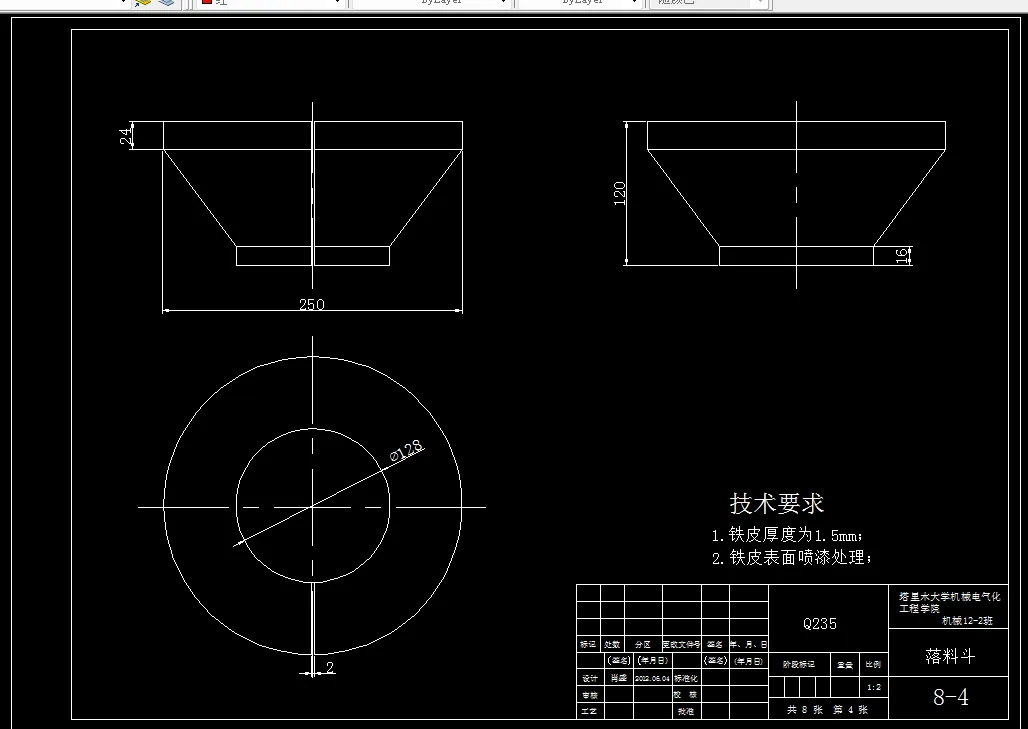Click the 塔里木大学机械电气化 school text

950,597
